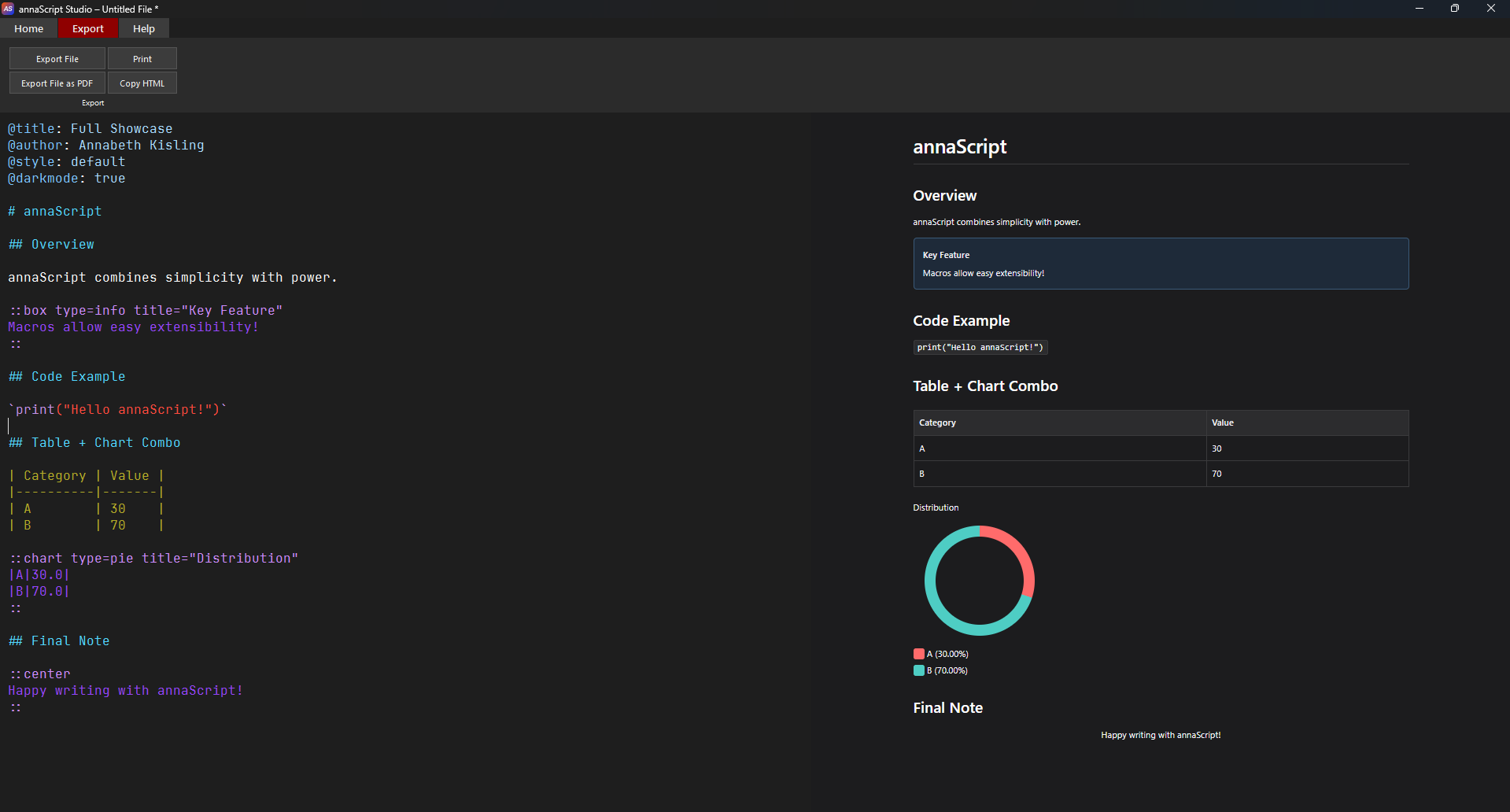The image size is (1510, 812).
Task: Click the '::center' editor line
Action: (x=39, y=674)
